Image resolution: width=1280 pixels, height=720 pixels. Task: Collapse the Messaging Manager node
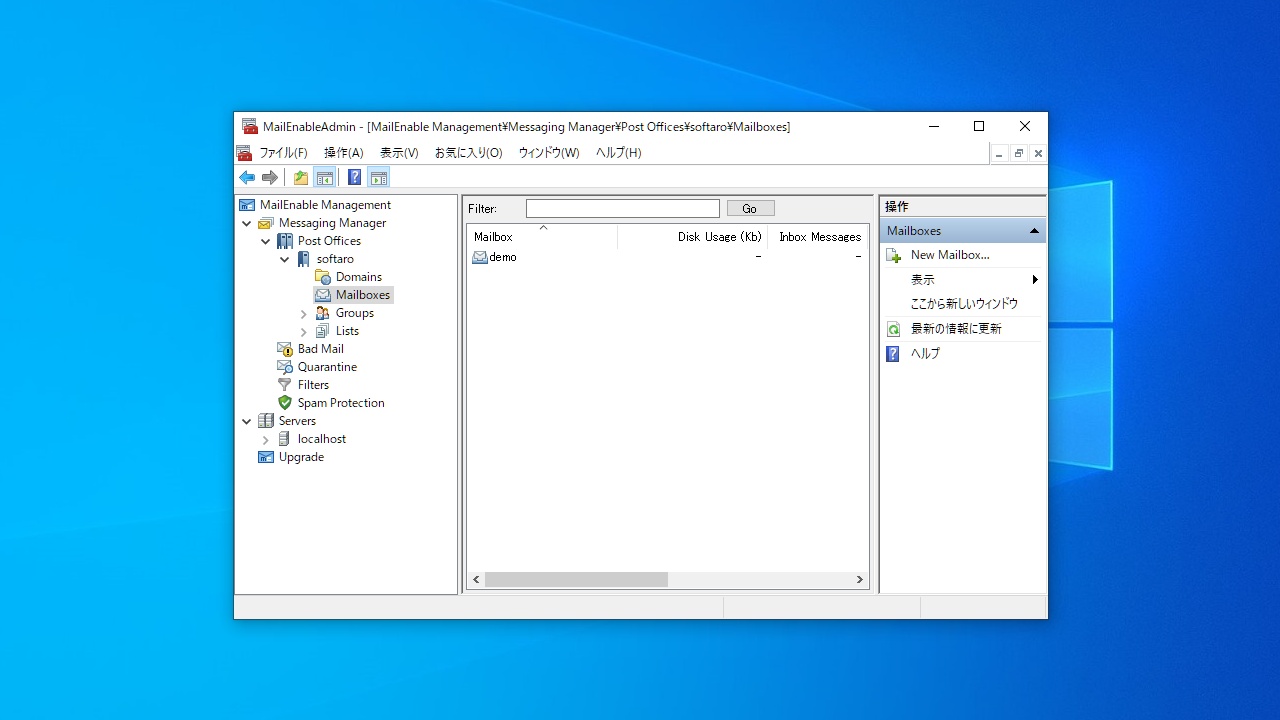(x=247, y=223)
